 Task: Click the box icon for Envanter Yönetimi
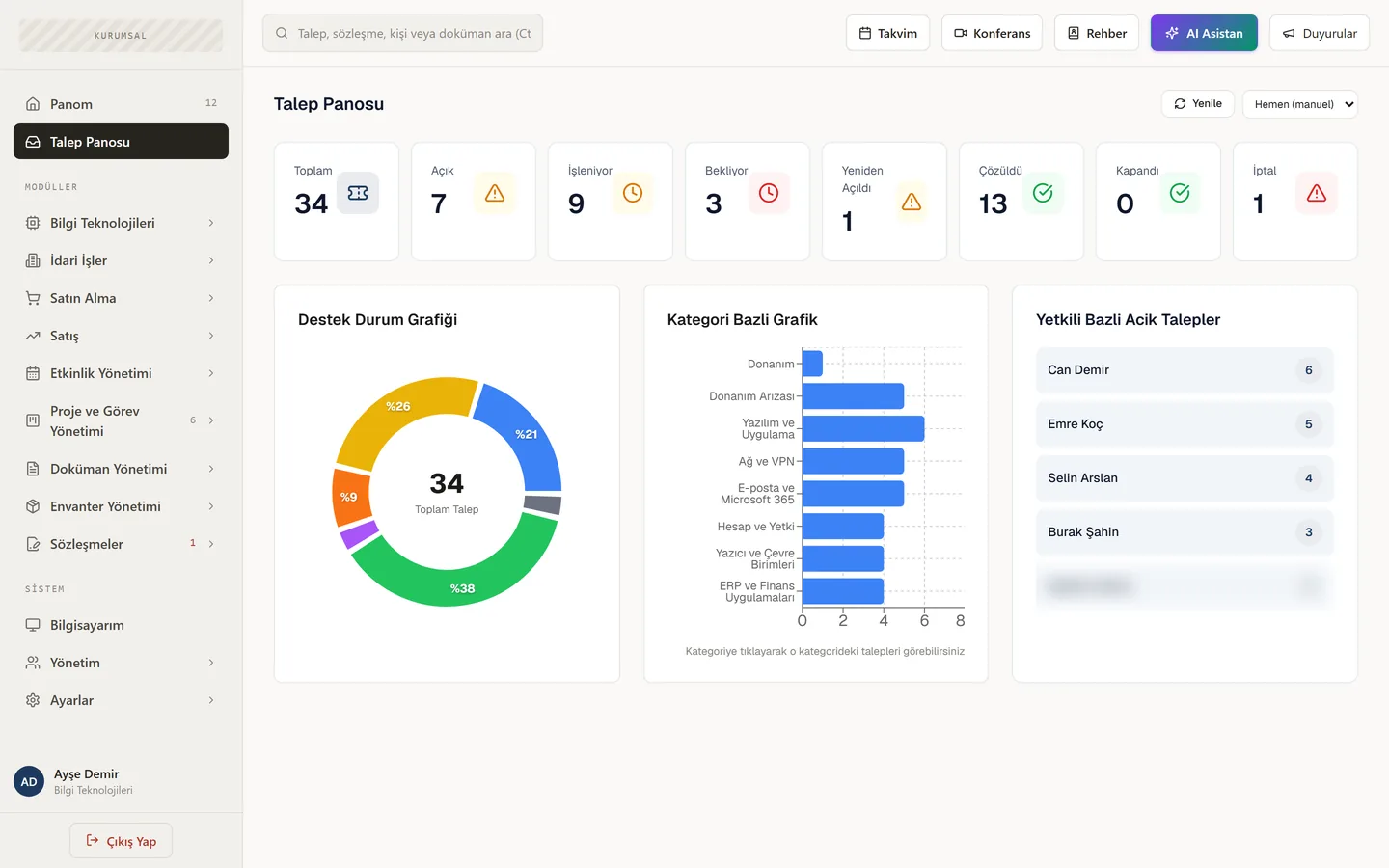pyautogui.click(x=33, y=506)
